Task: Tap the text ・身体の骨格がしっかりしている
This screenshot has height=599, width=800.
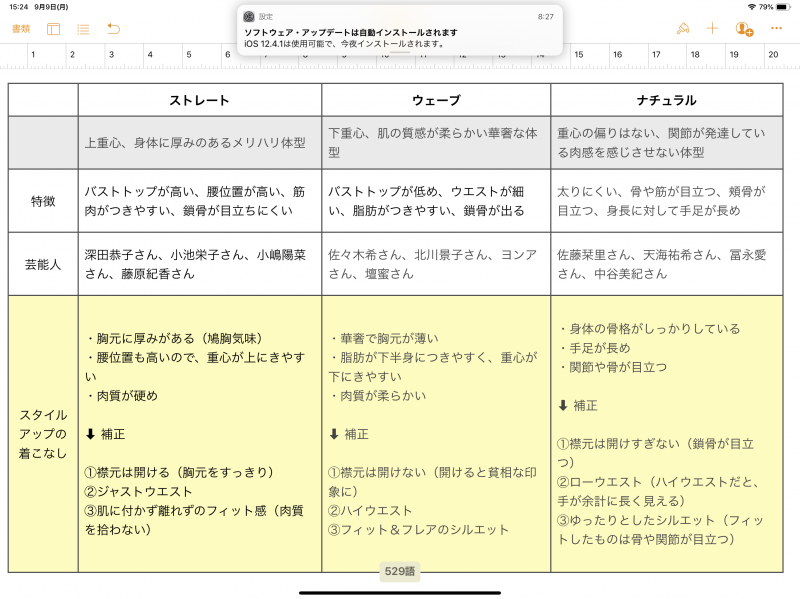Action: (649, 329)
